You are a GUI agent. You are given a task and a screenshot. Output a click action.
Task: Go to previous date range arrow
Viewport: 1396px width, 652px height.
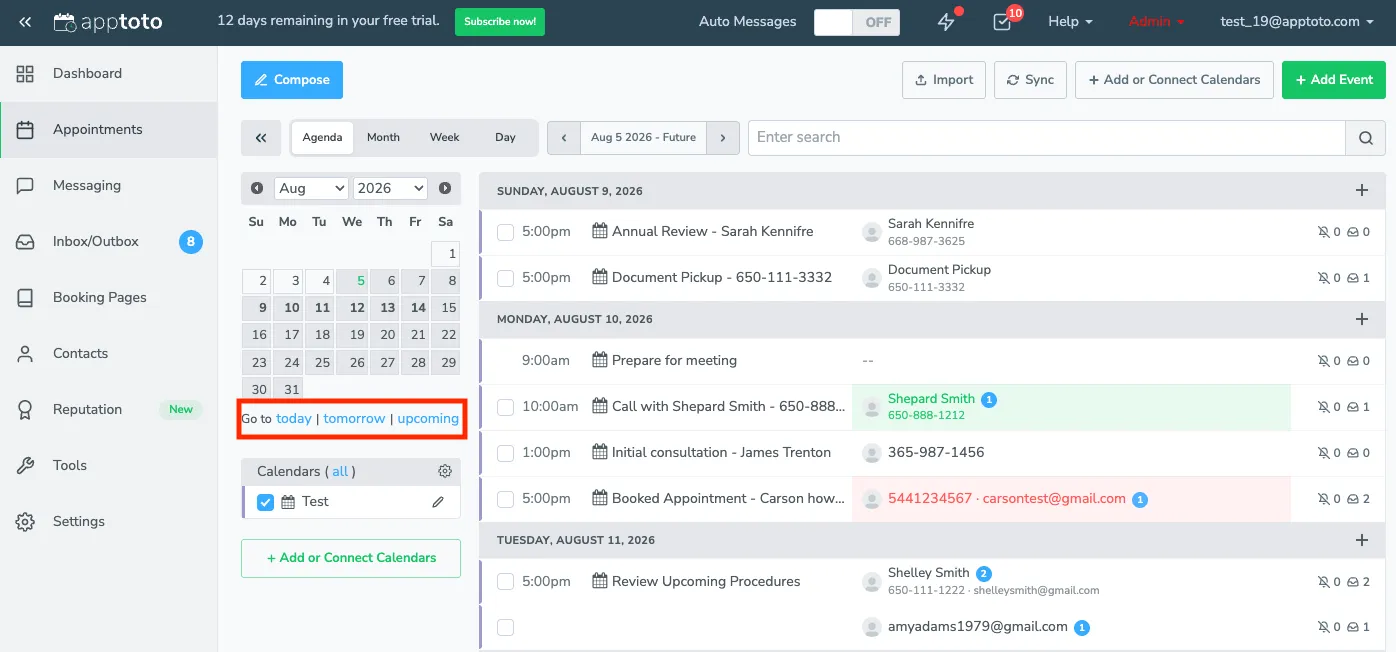[x=564, y=138]
